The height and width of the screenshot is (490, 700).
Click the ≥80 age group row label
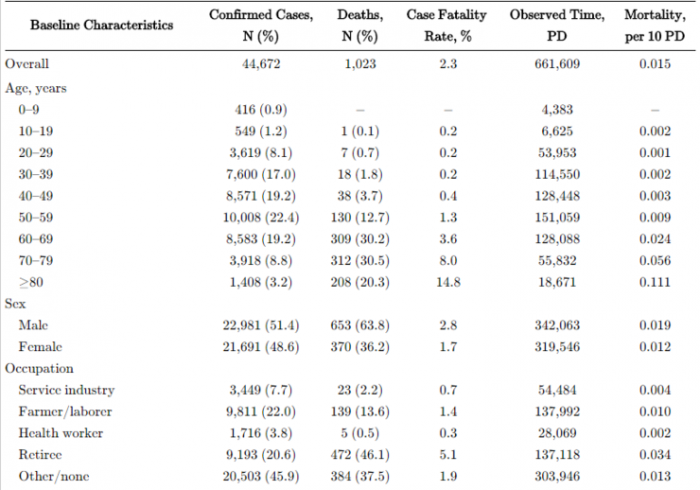click(32, 283)
